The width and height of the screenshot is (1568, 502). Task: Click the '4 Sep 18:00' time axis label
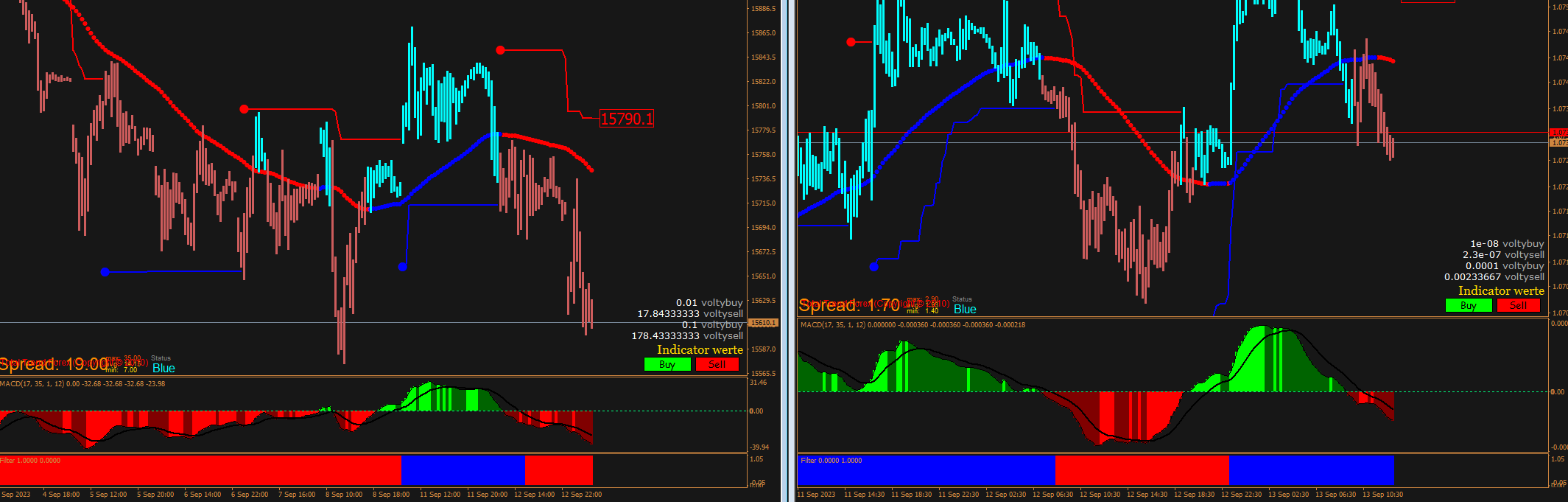61,495
